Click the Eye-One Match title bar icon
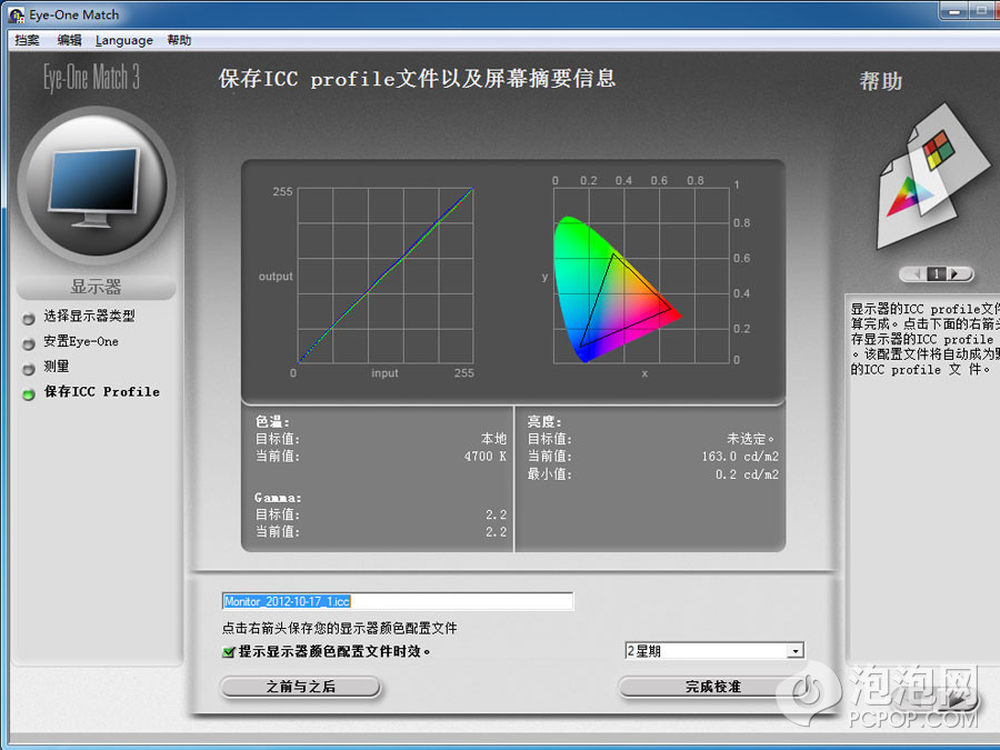Image resolution: width=1000 pixels, height=750 pixels. click(x=16, y=15)
